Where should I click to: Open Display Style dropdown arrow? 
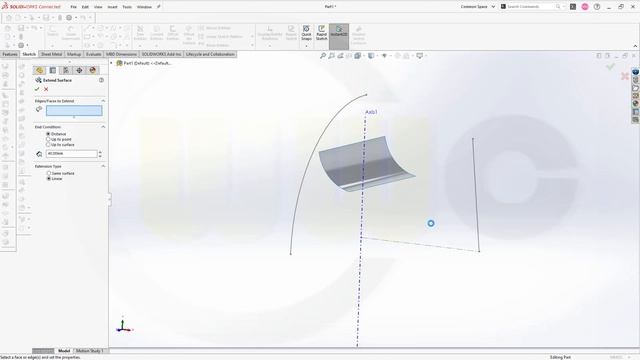(376, 56)
